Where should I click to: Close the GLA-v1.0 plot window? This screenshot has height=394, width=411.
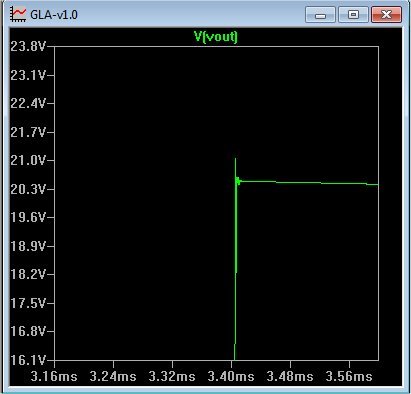pyautogui.click(x=386, y=15)
